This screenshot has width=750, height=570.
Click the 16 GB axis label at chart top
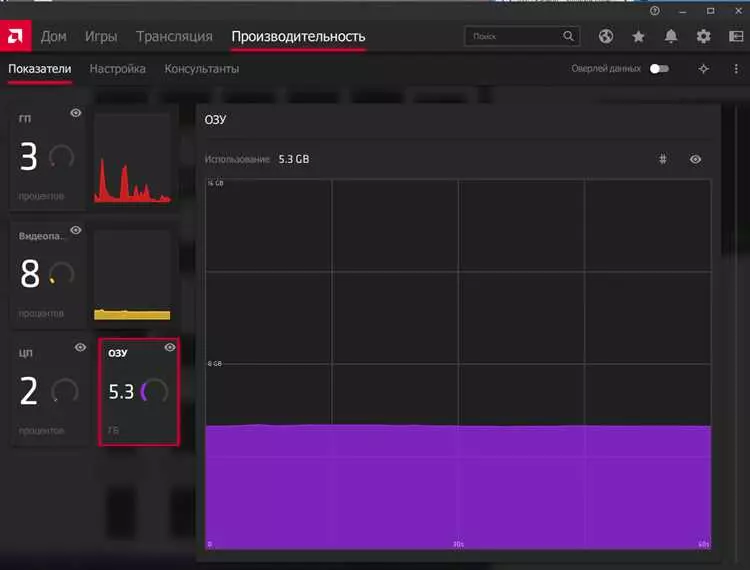click(x=216, y=183)
